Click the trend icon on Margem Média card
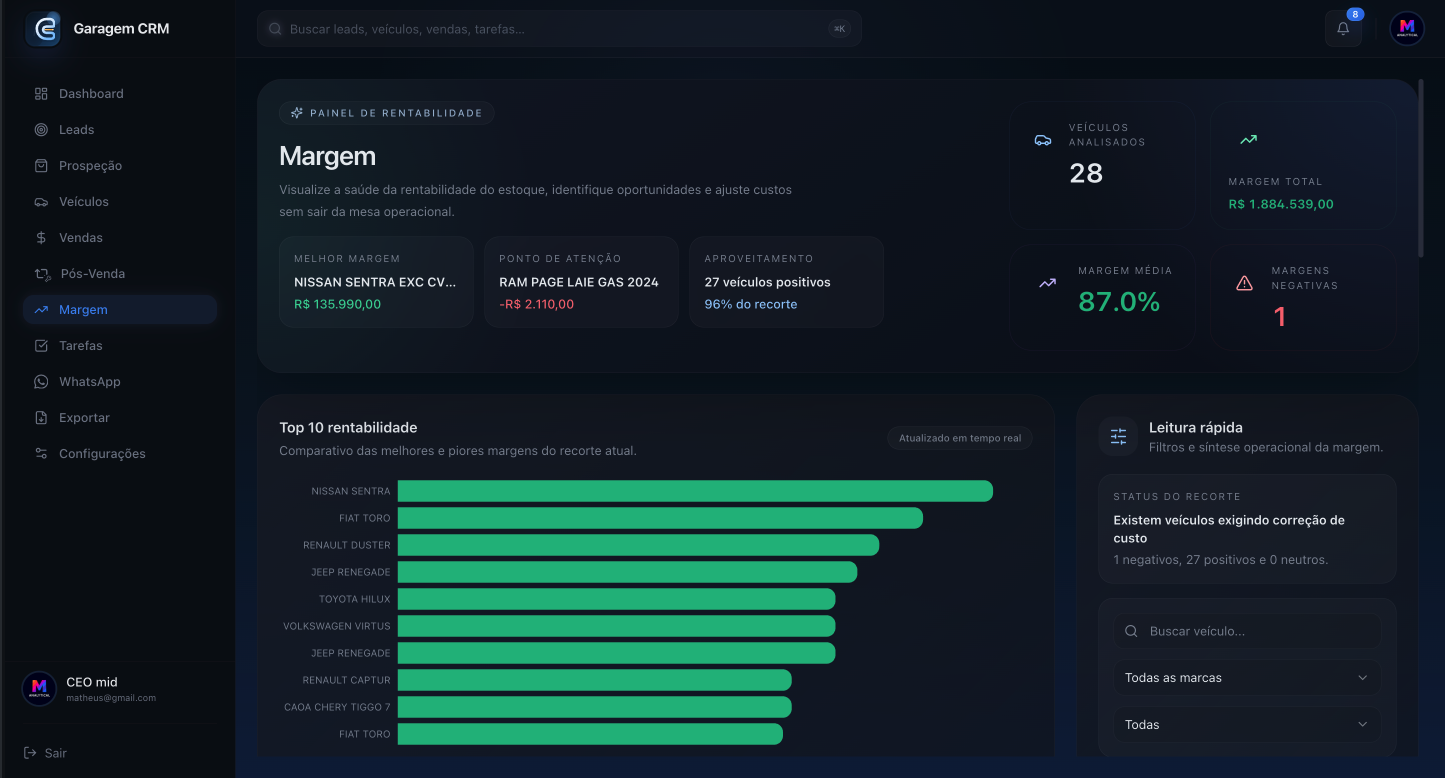Image resolution: width=1445 pixels, height=778 pixels. click(x=1047, y=283)
